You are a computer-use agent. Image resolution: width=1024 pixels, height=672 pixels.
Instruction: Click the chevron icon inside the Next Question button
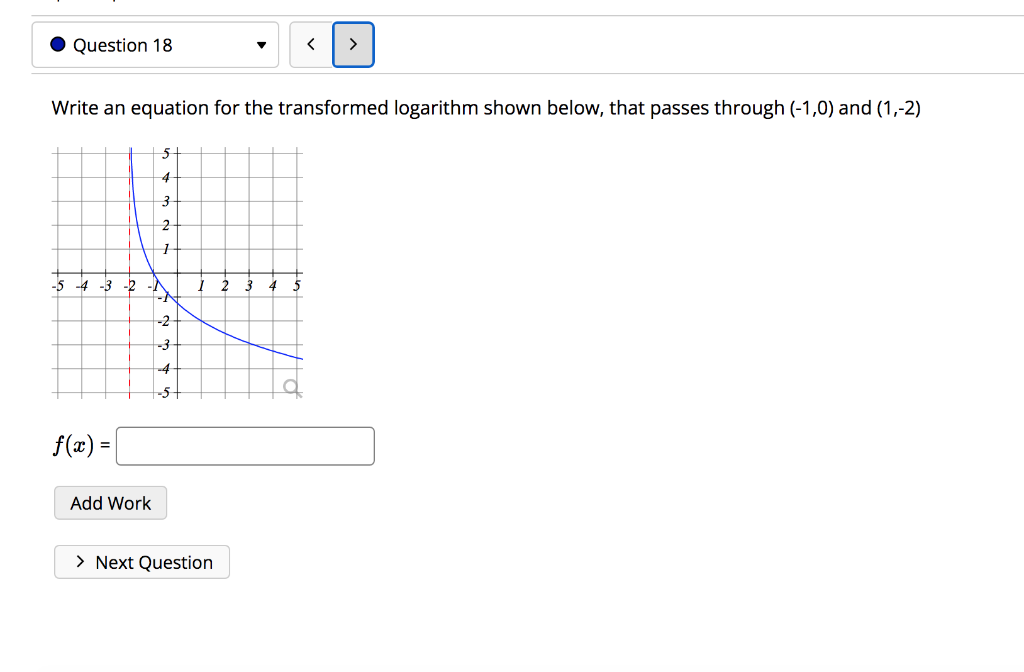79,561
